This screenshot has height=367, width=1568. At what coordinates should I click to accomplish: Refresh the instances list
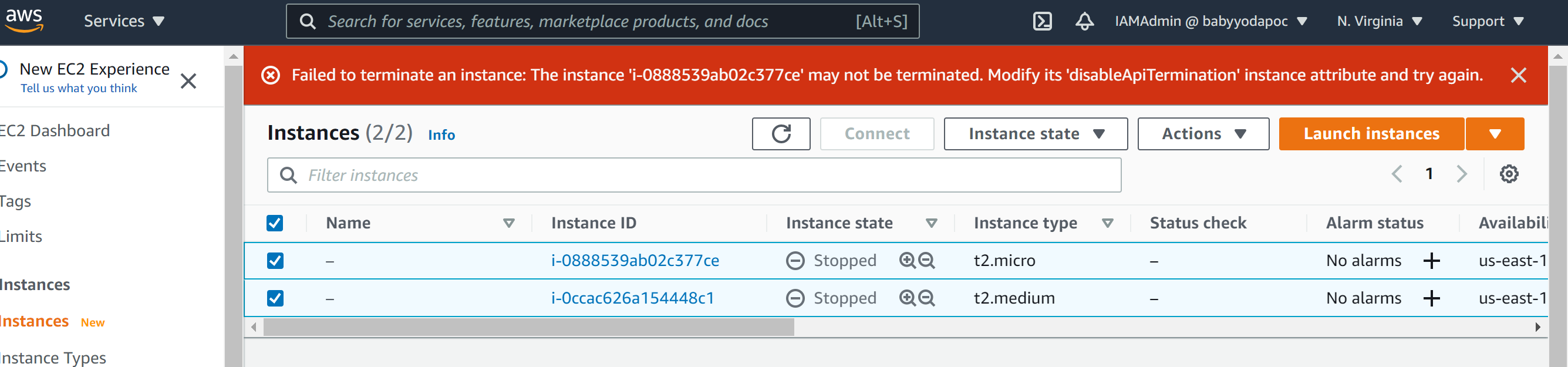point(781,134)
